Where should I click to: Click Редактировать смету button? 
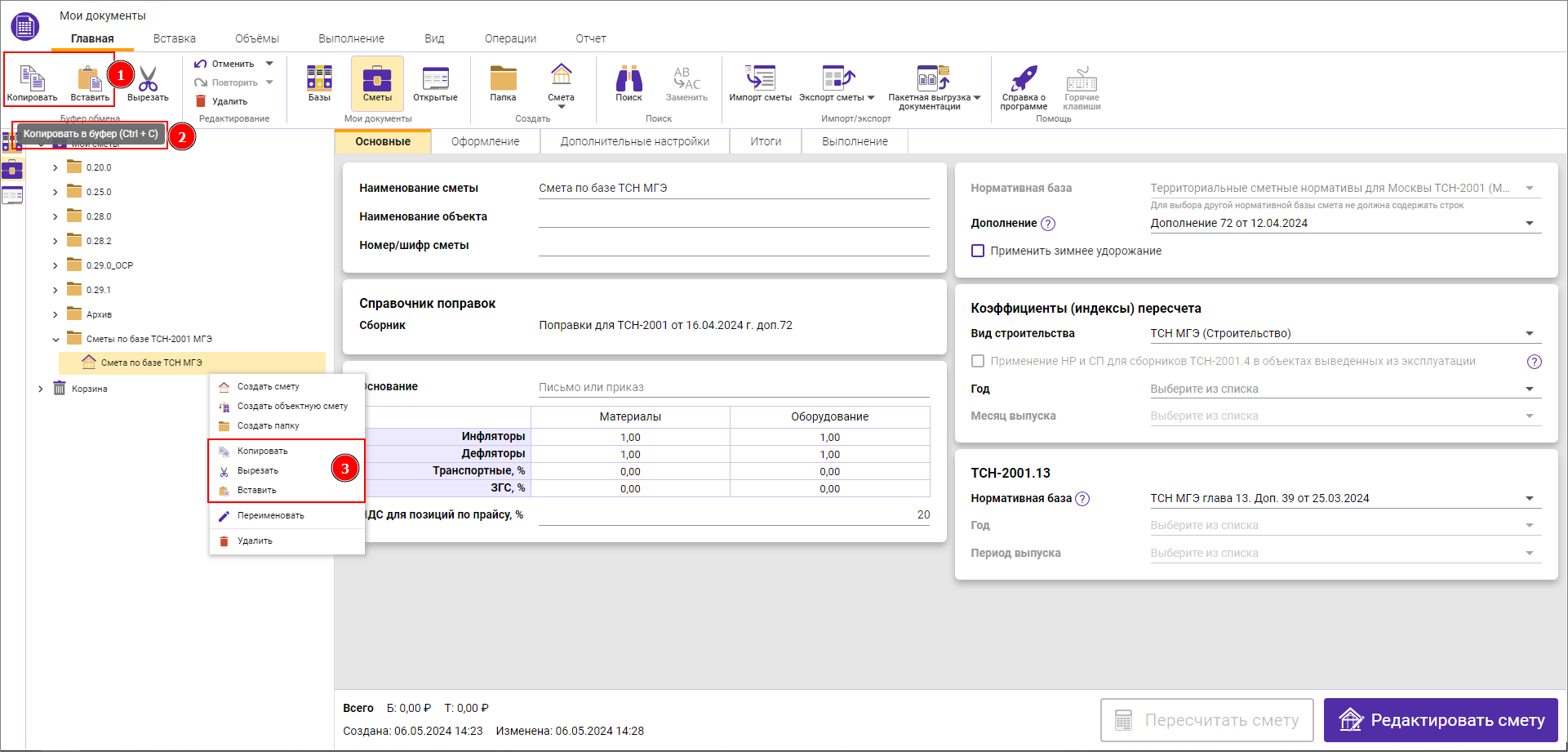(1441, 720)
